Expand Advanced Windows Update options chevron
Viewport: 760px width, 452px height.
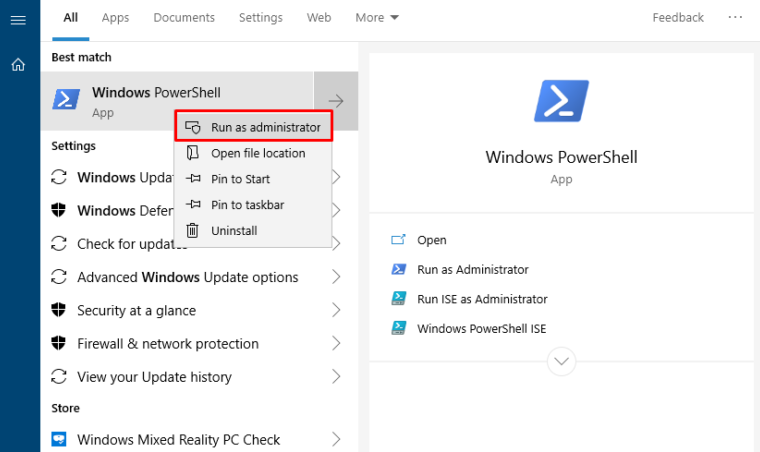(336, 277)
